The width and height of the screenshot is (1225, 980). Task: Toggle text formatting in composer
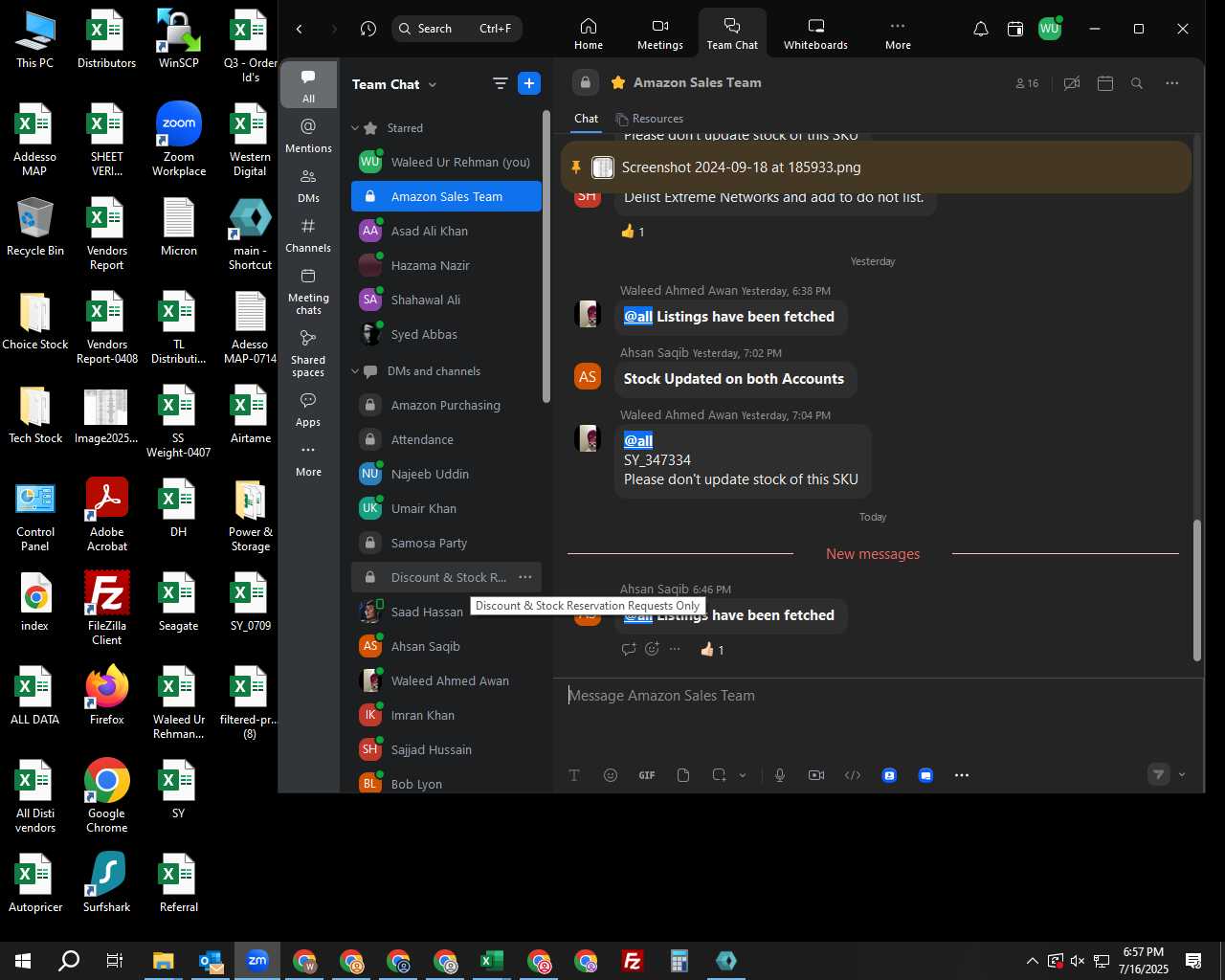(x=574, y=775)
